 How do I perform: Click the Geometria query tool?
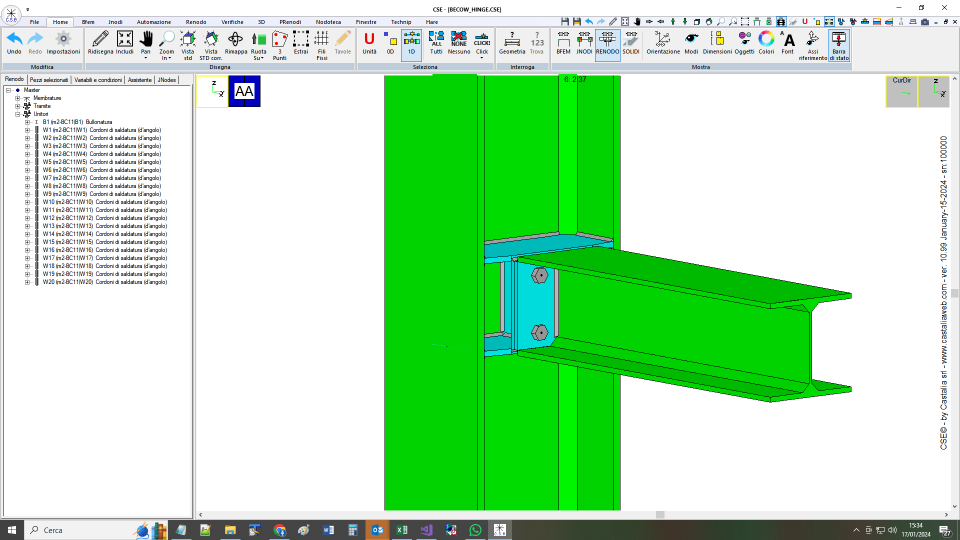pyautogui.click(x=512, y=43)
